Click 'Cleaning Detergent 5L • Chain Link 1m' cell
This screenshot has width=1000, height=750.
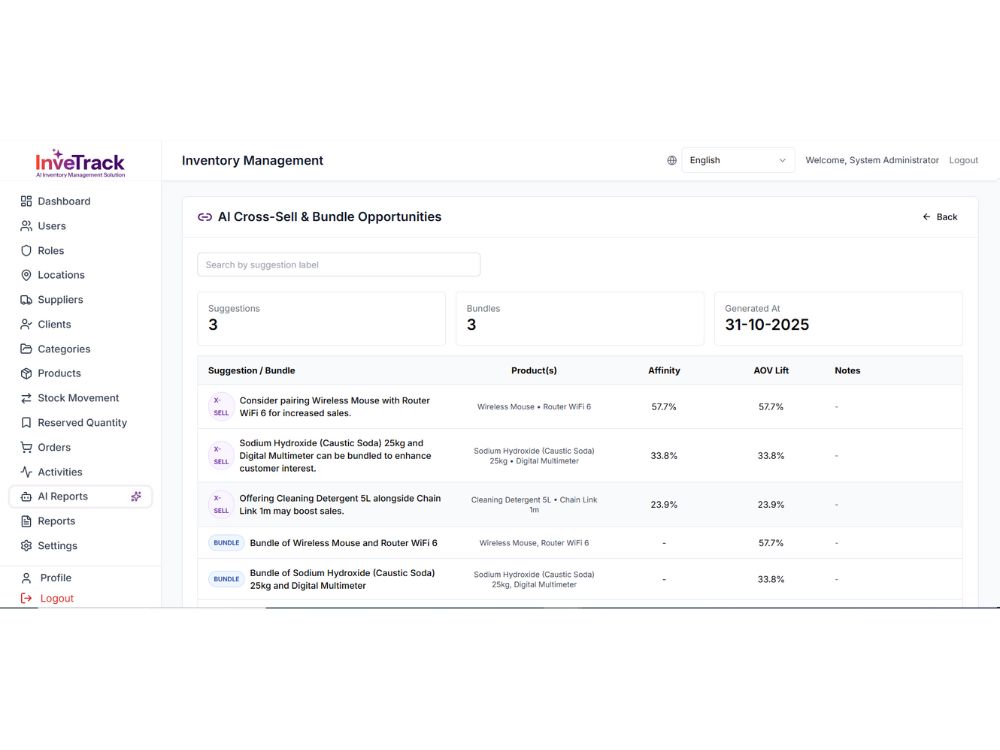pyautogui.click(x=534, y=504)
